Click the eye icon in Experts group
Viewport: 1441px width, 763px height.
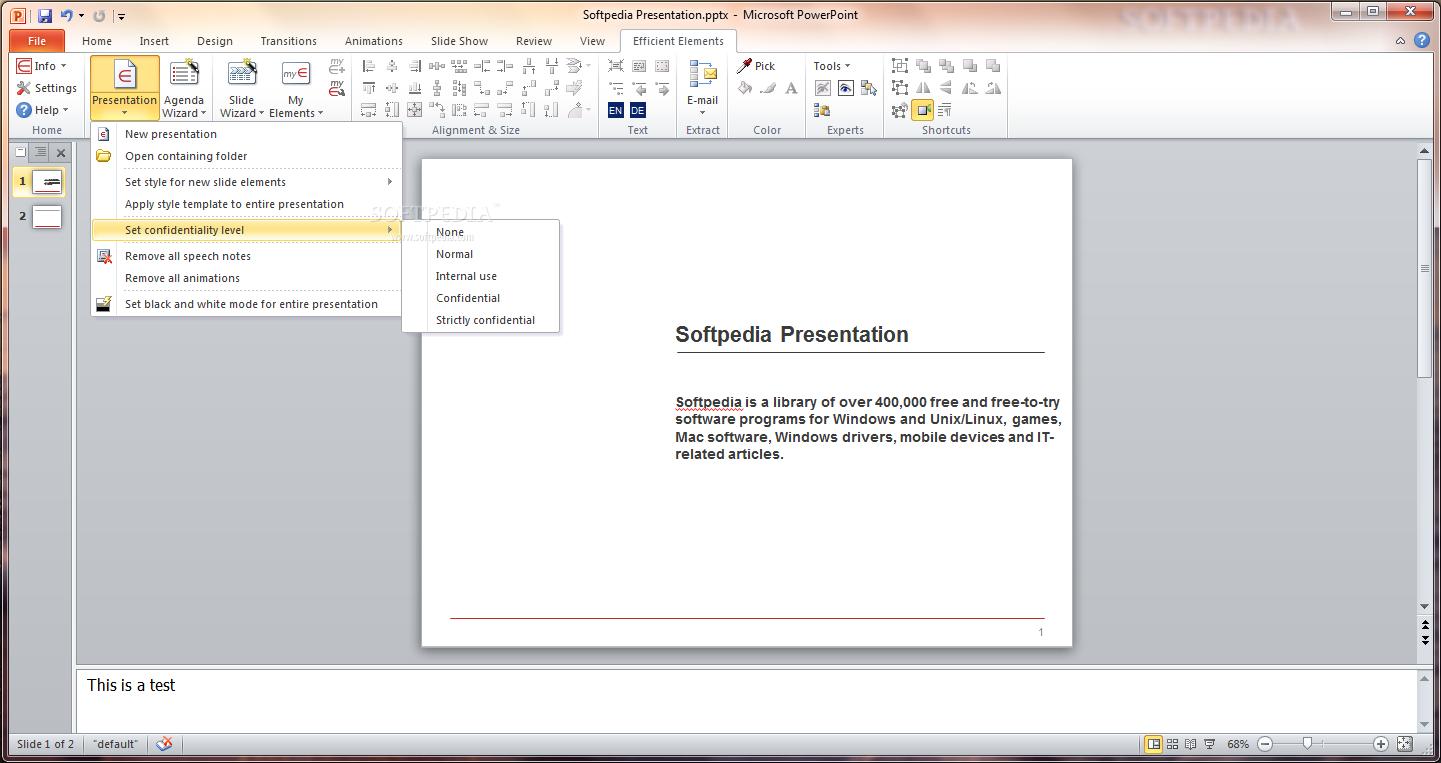click(x=846, y=88)
